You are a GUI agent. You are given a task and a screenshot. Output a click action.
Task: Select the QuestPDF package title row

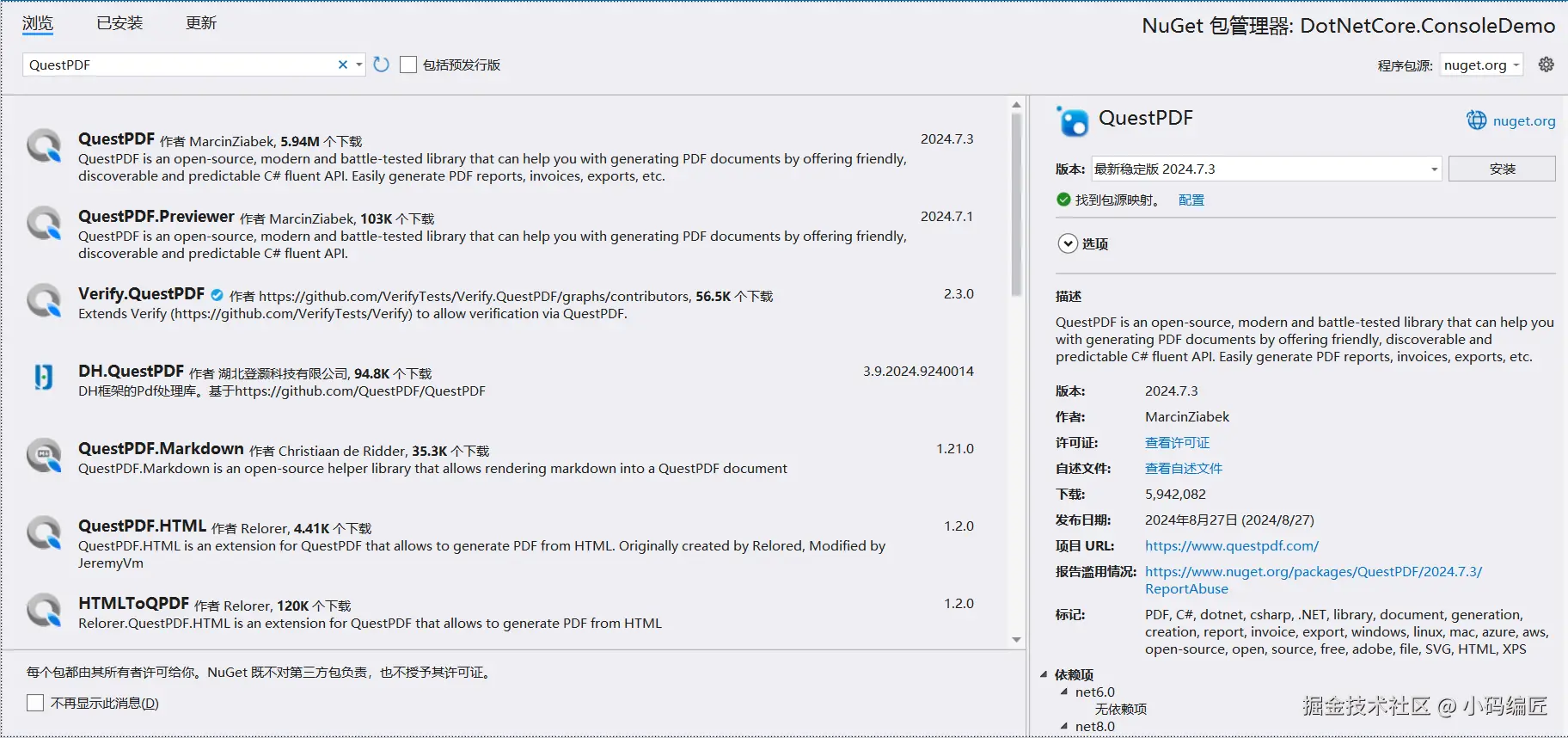point(117,138)
